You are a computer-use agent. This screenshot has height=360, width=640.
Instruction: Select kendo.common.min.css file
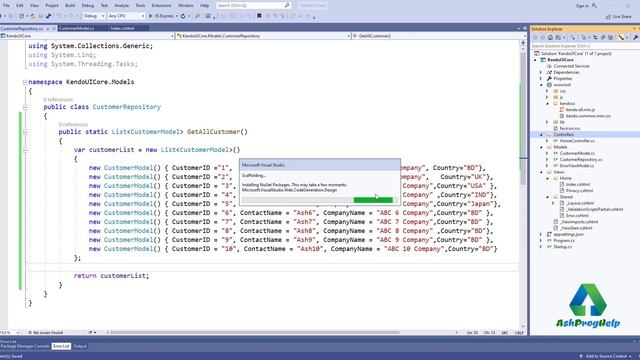point(588,116)
